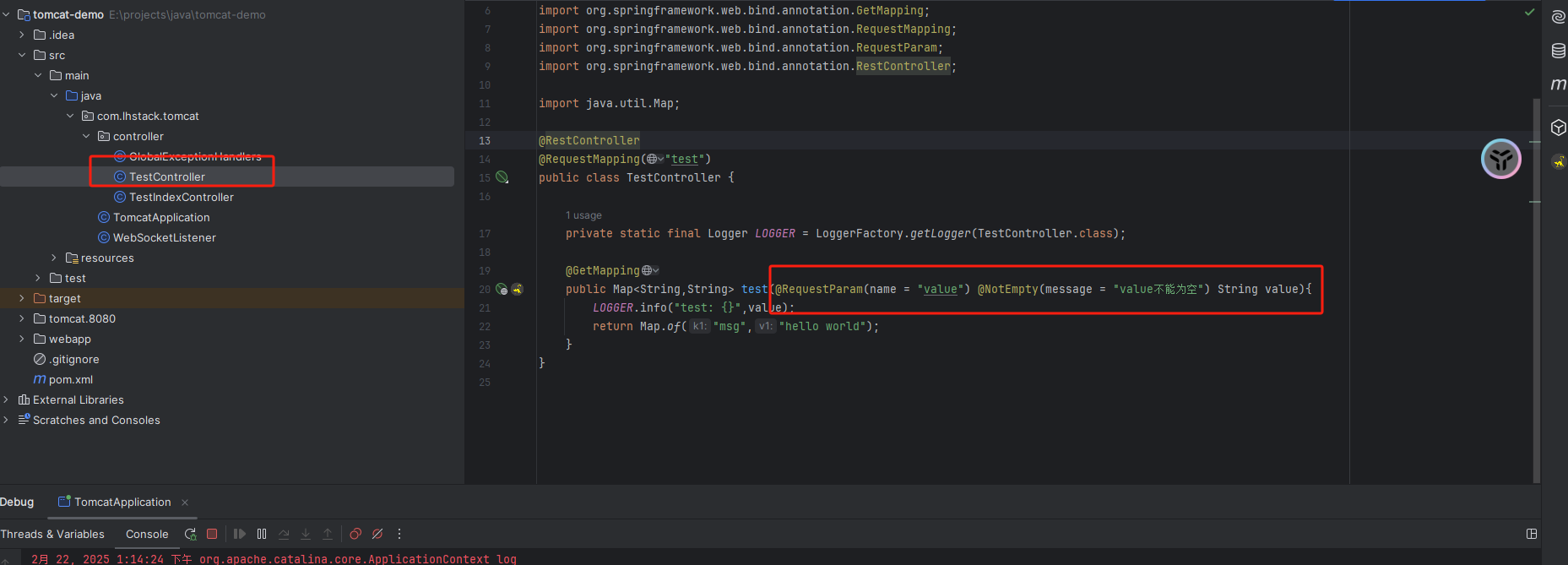The width and height of the screenshot is (1568, 565).
Task: Rerun TomcatApplication in debug mode
Action: coord(191,534)
